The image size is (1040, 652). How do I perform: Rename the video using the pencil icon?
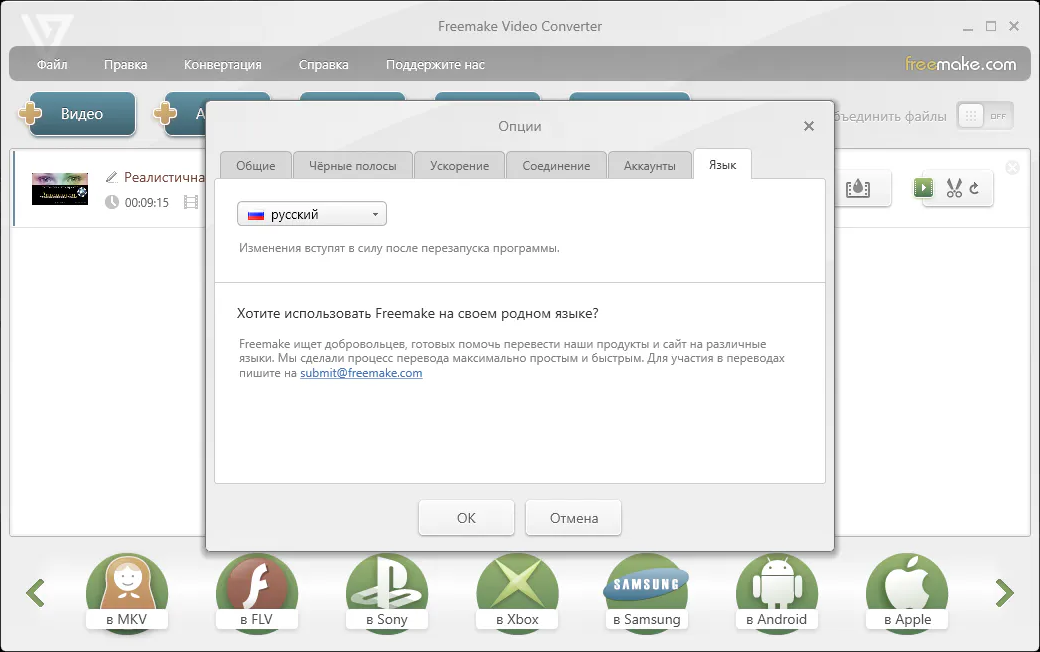pyautogui.click(x=111, y=177)
